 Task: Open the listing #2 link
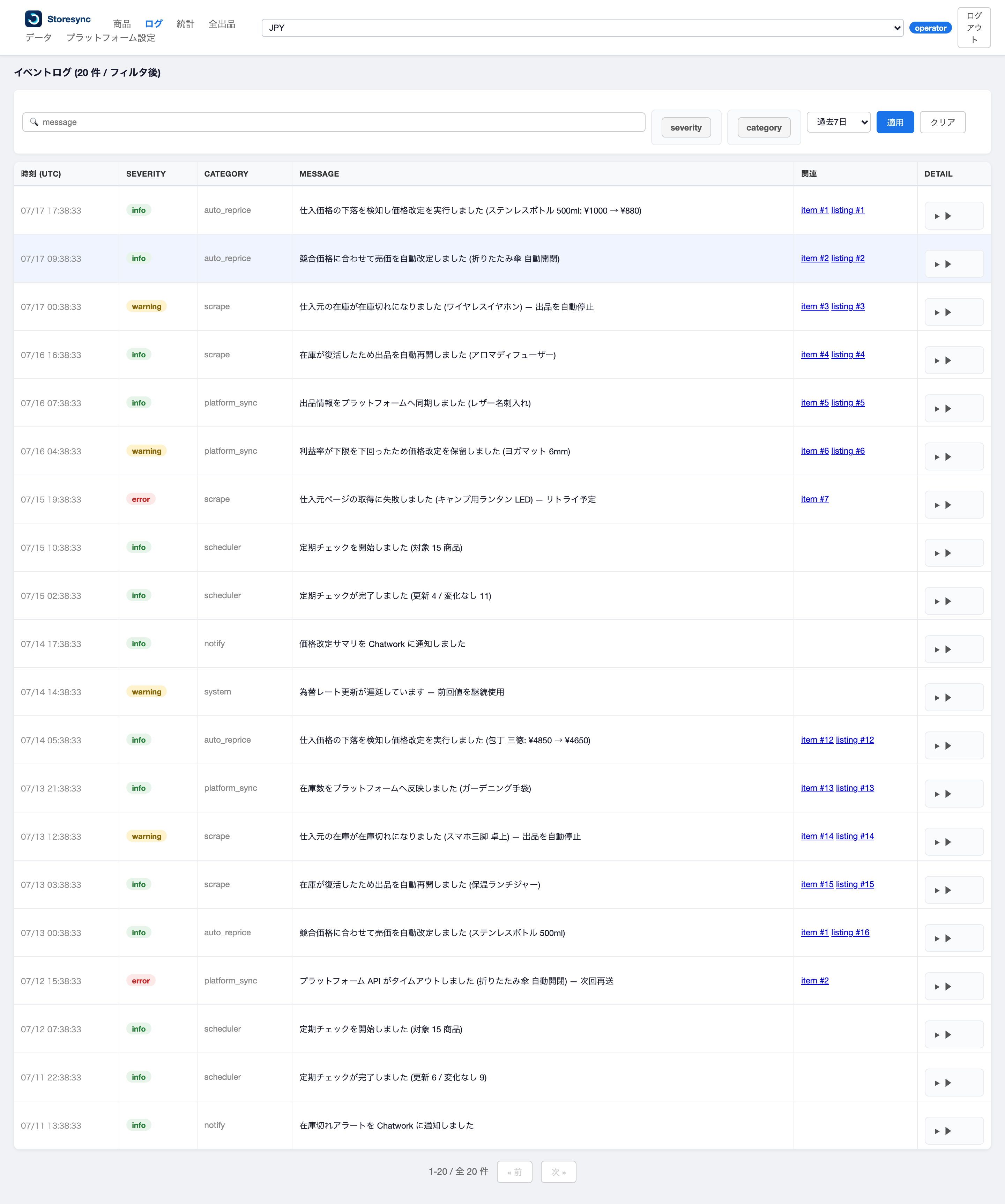(848, 258)
